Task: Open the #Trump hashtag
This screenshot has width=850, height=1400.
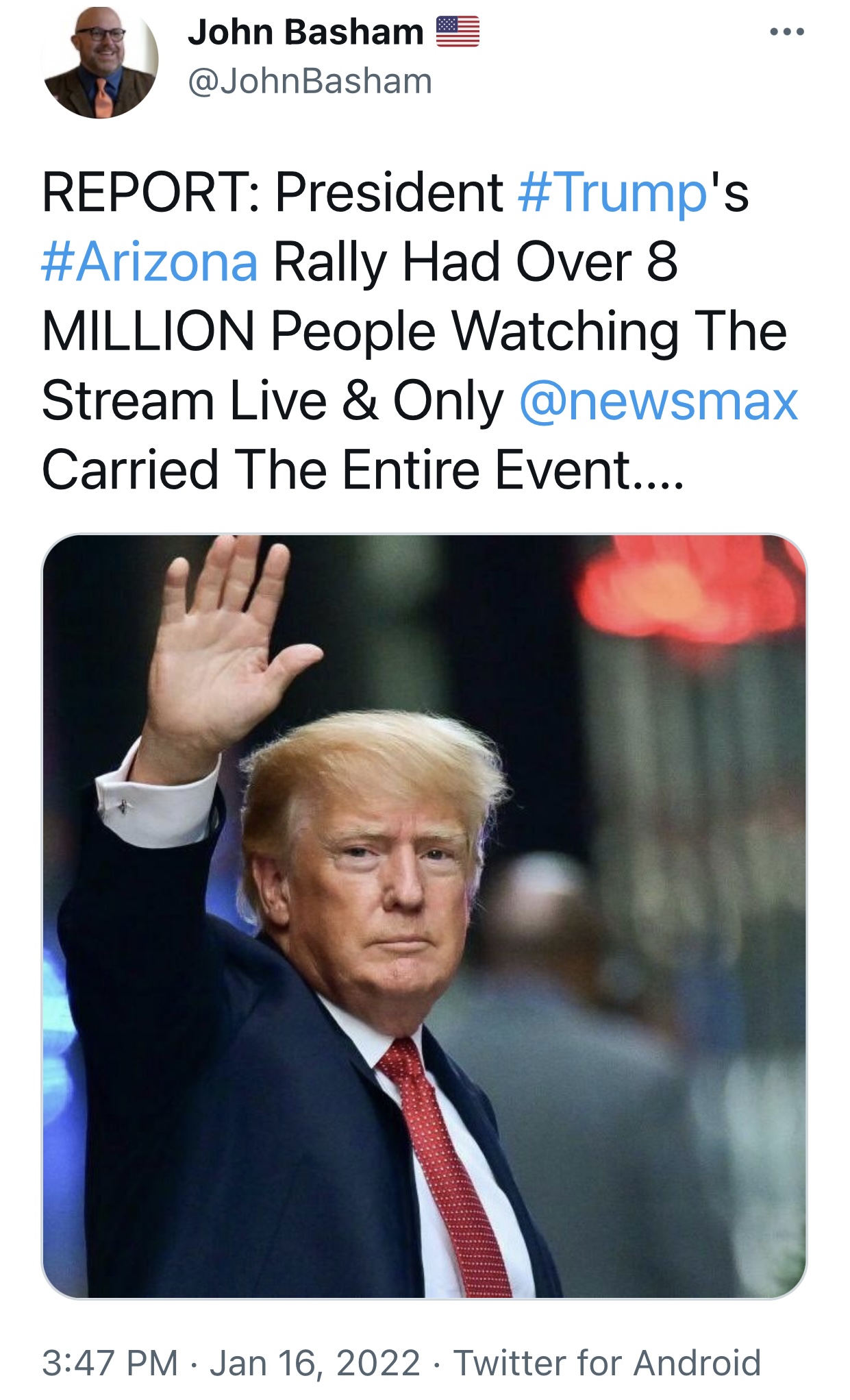Action: (x=612, y=193)
